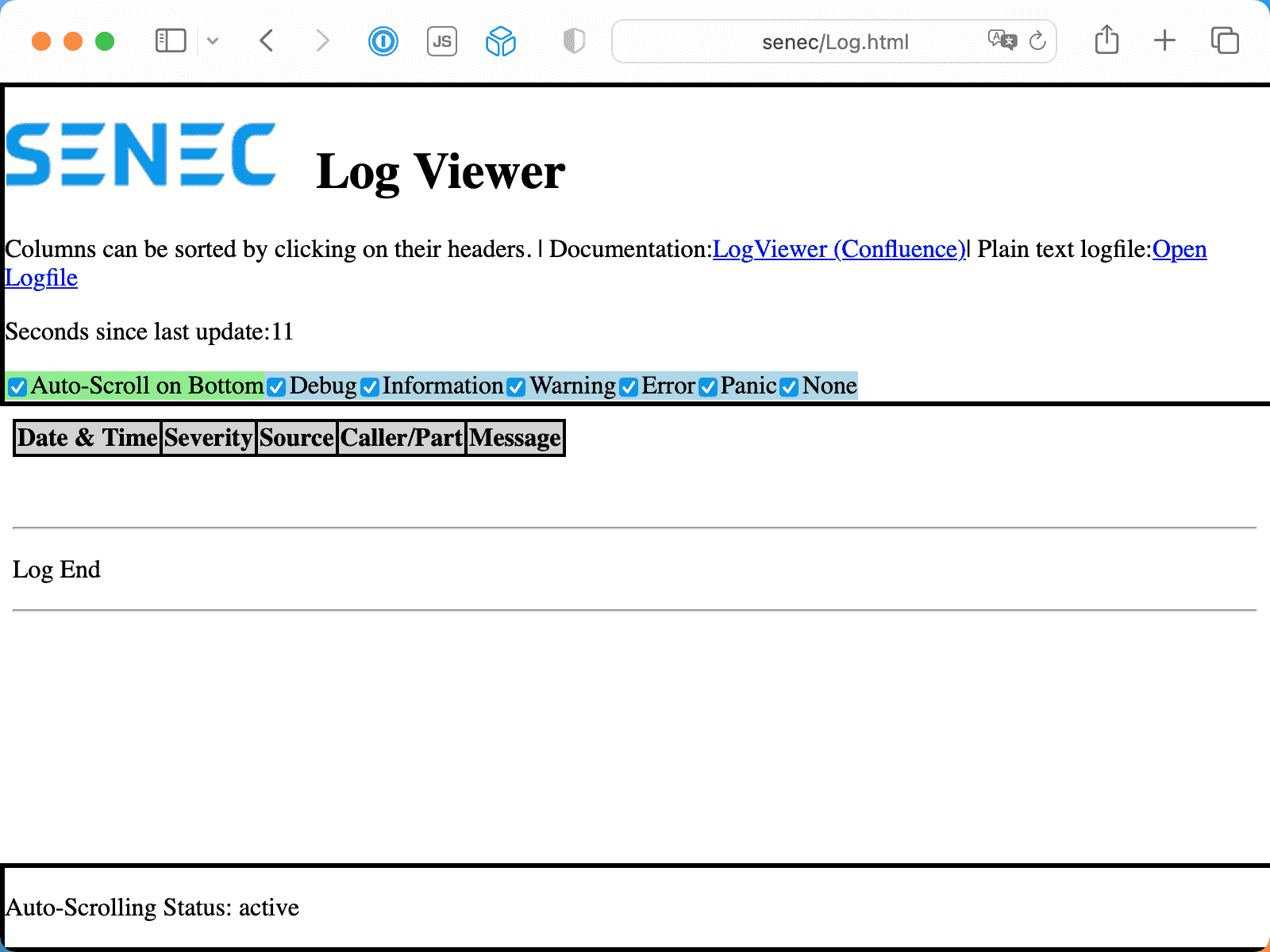Expand the sidebar chevron dropdown
The height and width of the screenshot is (952, 1270).
click(211, 40)
